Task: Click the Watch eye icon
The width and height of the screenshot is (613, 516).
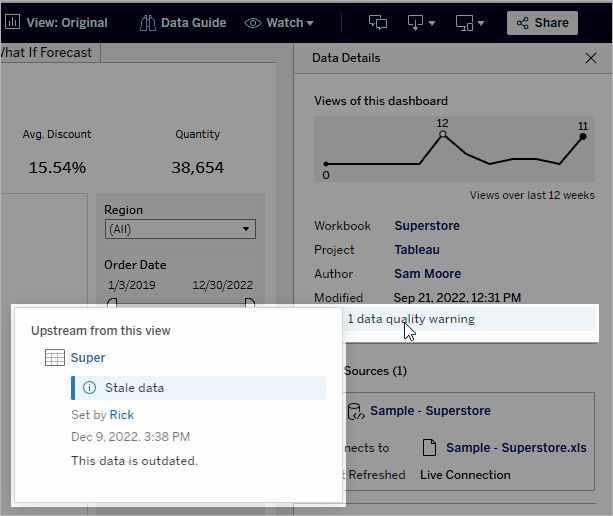Action: 253,23
